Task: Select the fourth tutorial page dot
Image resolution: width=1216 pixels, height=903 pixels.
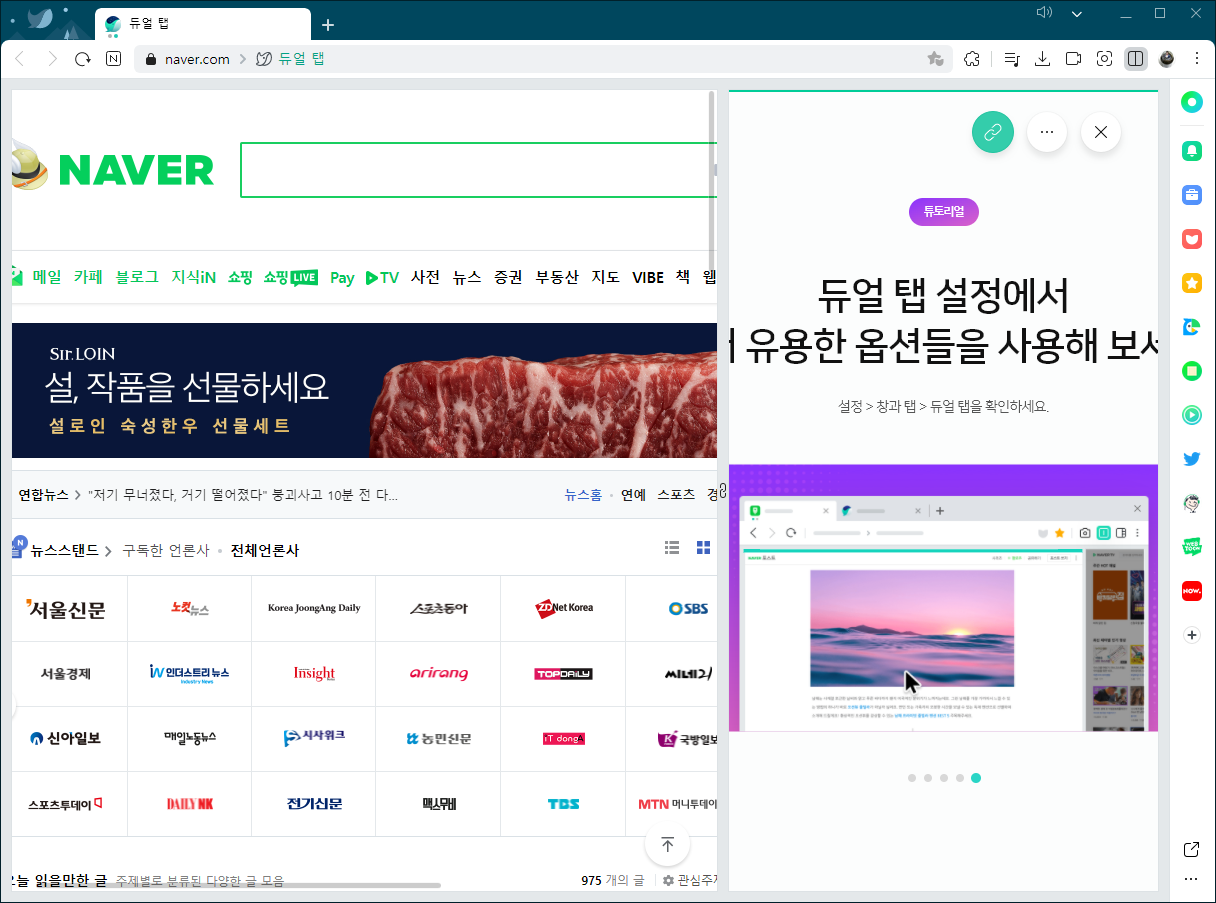Action: 960,777
